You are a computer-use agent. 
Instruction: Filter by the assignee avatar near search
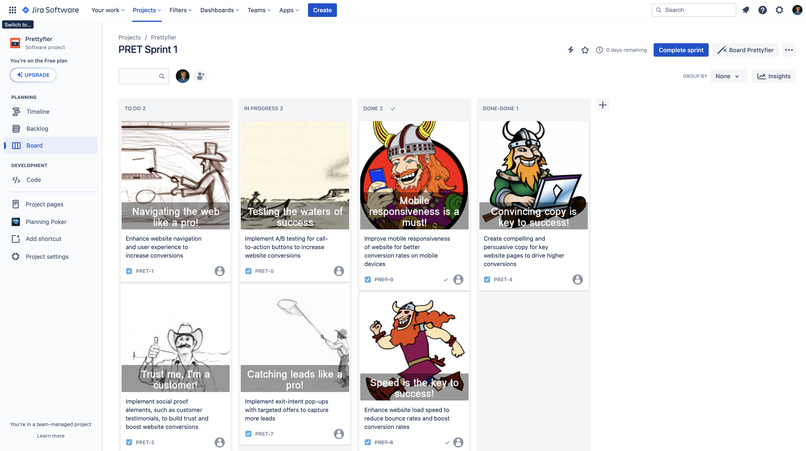182,76
